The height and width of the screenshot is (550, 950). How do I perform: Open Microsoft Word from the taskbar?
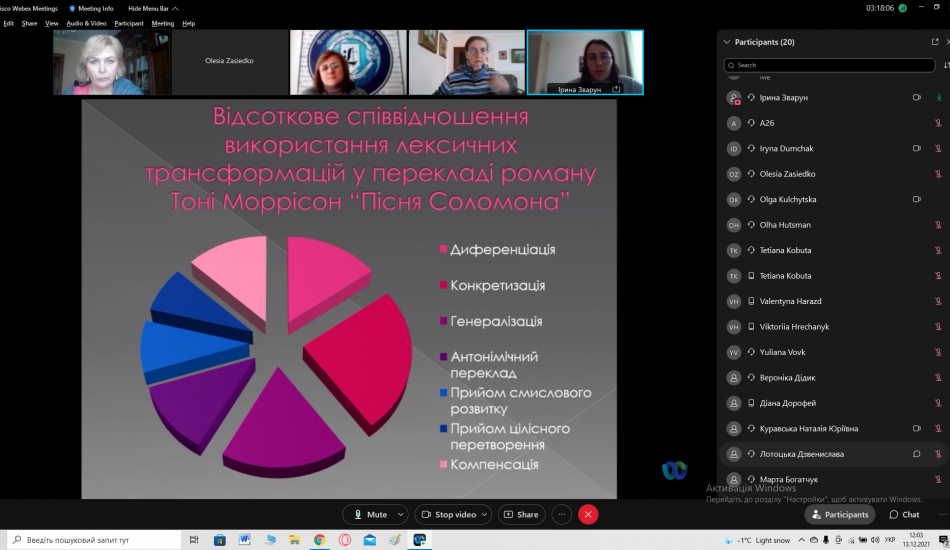244,540
